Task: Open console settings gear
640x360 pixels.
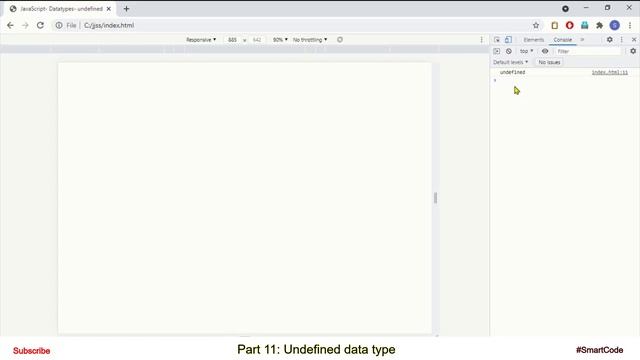Action: point(633,51)
